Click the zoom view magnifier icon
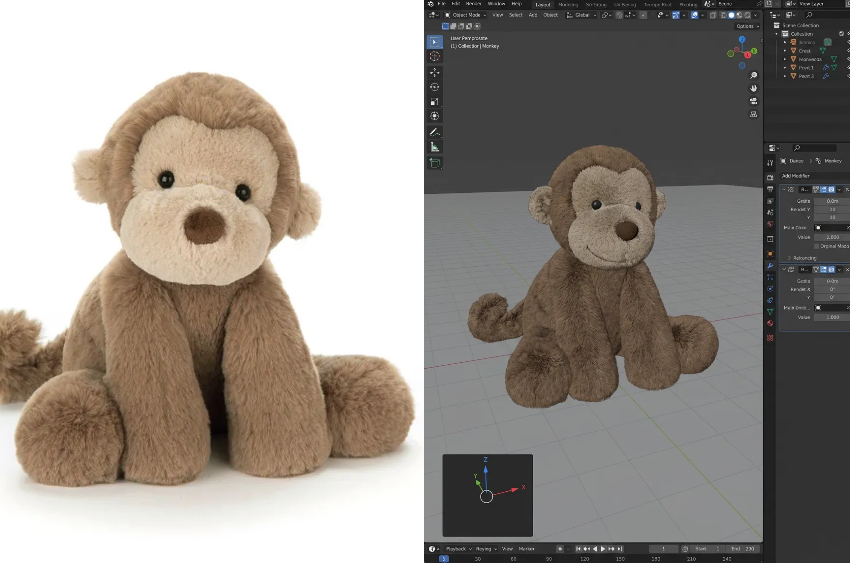Viewport: 850px width, 563px height. click(754, 75)
